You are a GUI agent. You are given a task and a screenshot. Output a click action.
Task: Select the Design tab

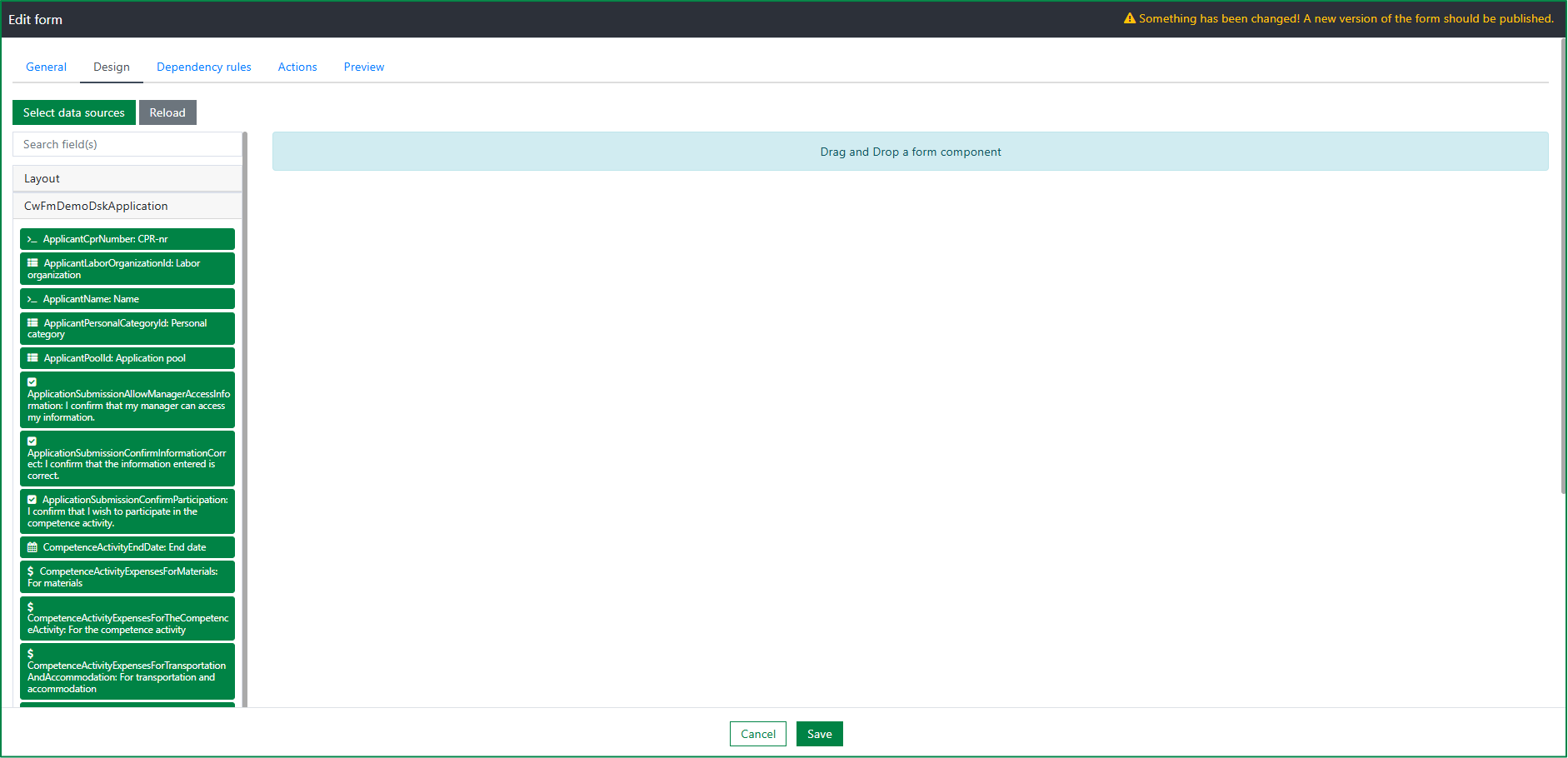(x=112, y=67)
